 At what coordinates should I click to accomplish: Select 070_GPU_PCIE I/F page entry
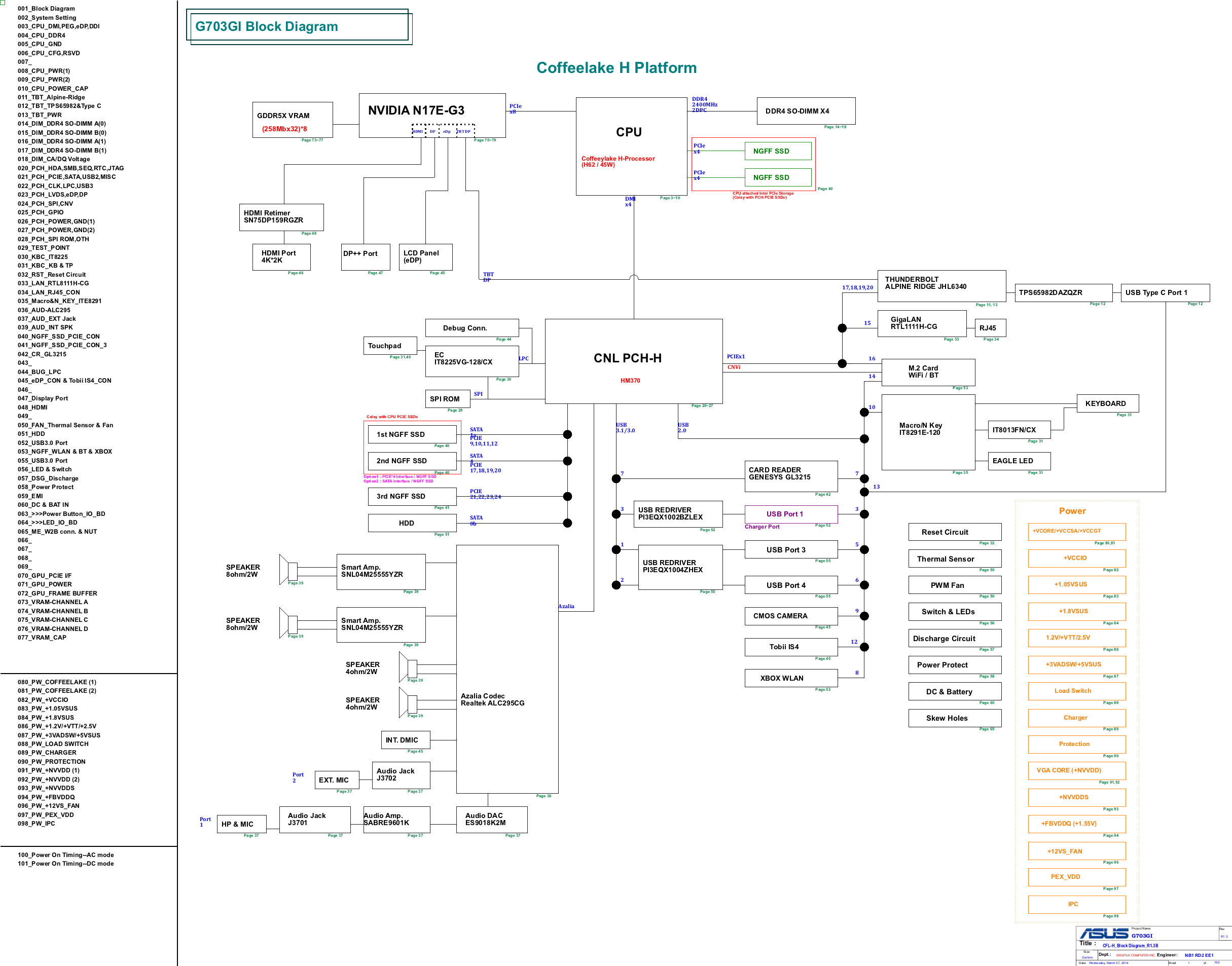(x=44, y=576)
